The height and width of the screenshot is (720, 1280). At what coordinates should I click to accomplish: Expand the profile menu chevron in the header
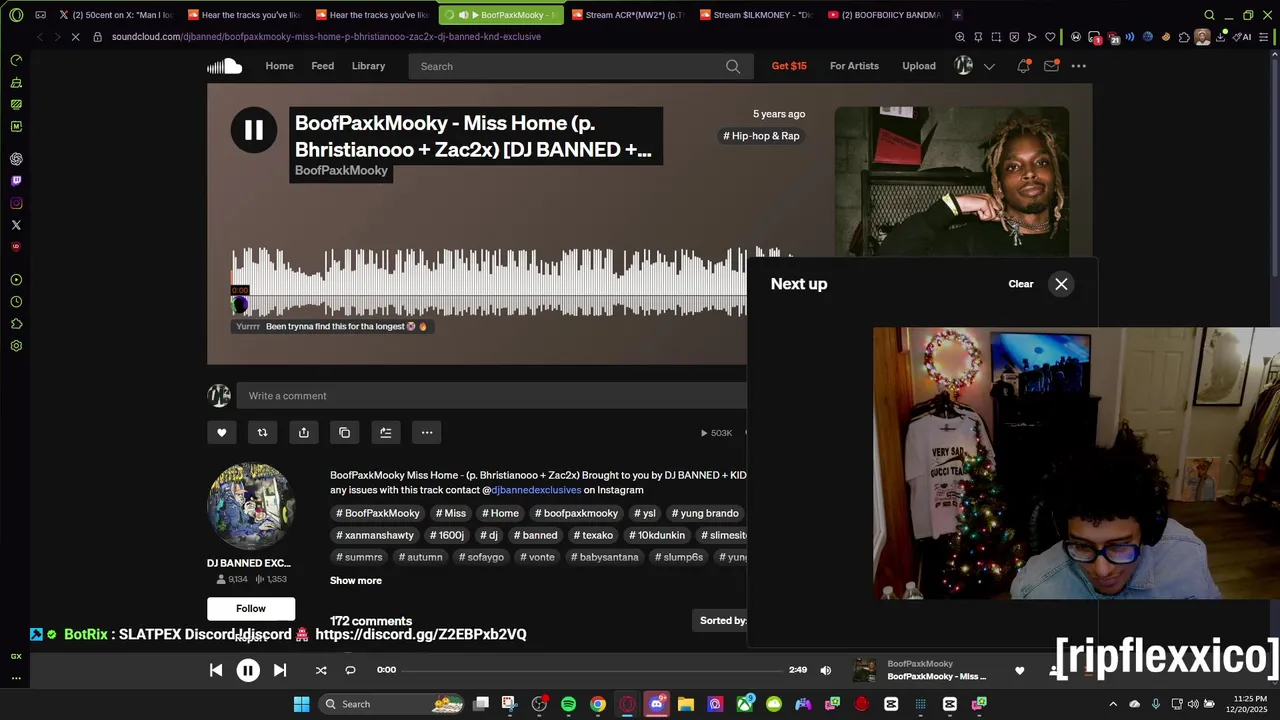989,66
